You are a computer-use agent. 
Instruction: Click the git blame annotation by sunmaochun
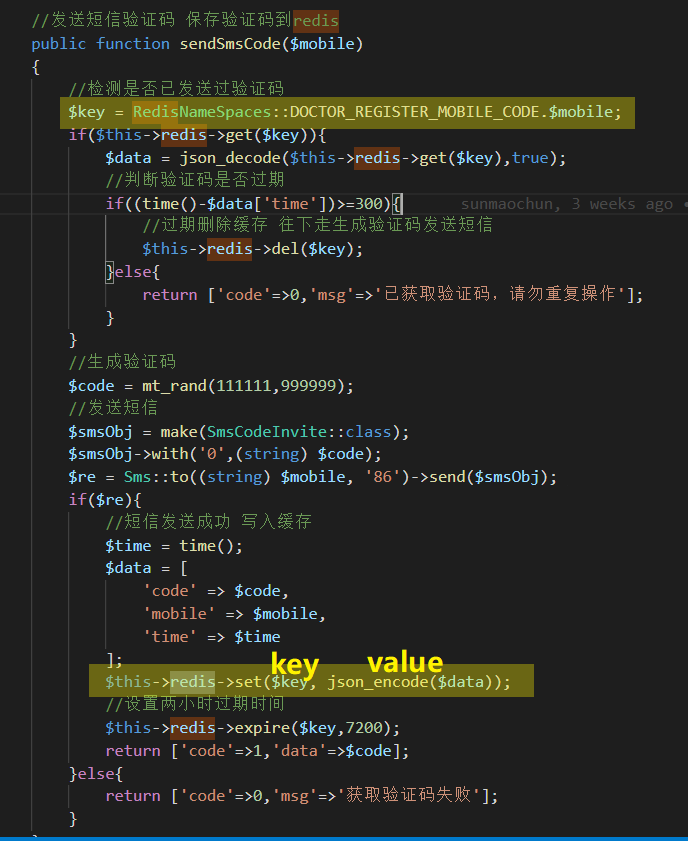[566, 204]
